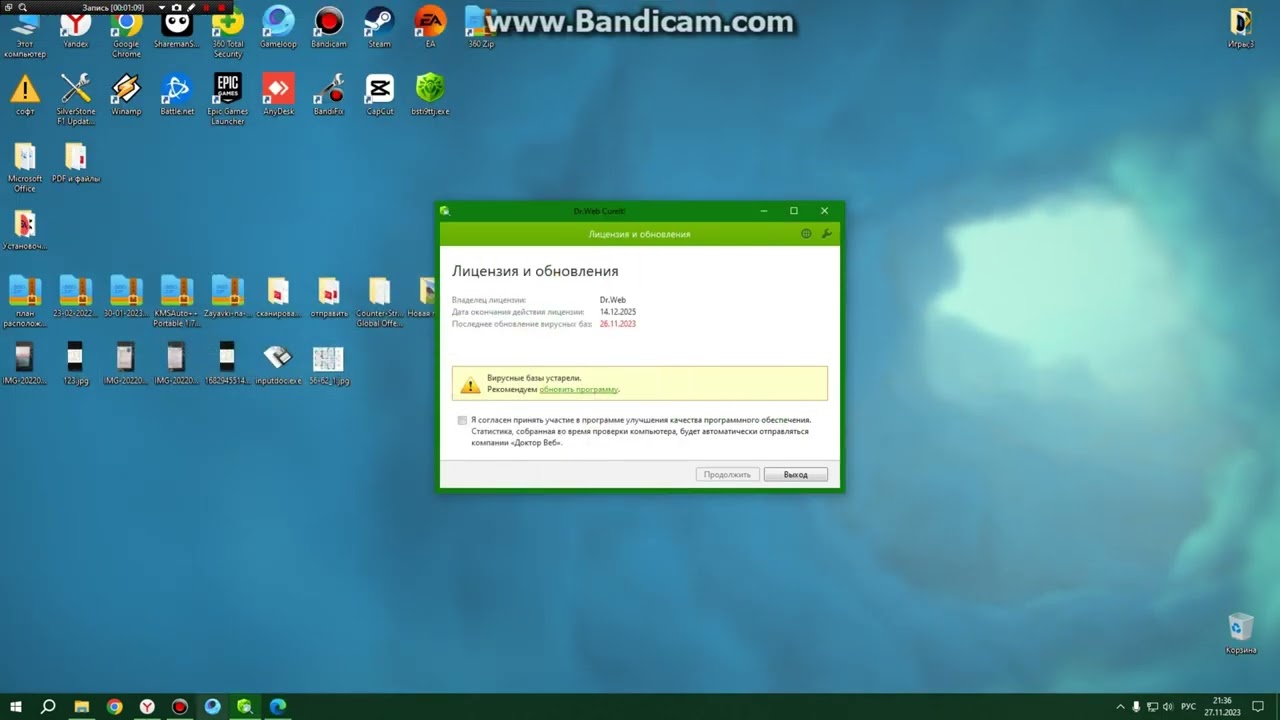Click the 'Продолжить' button

tap(727, 474)
